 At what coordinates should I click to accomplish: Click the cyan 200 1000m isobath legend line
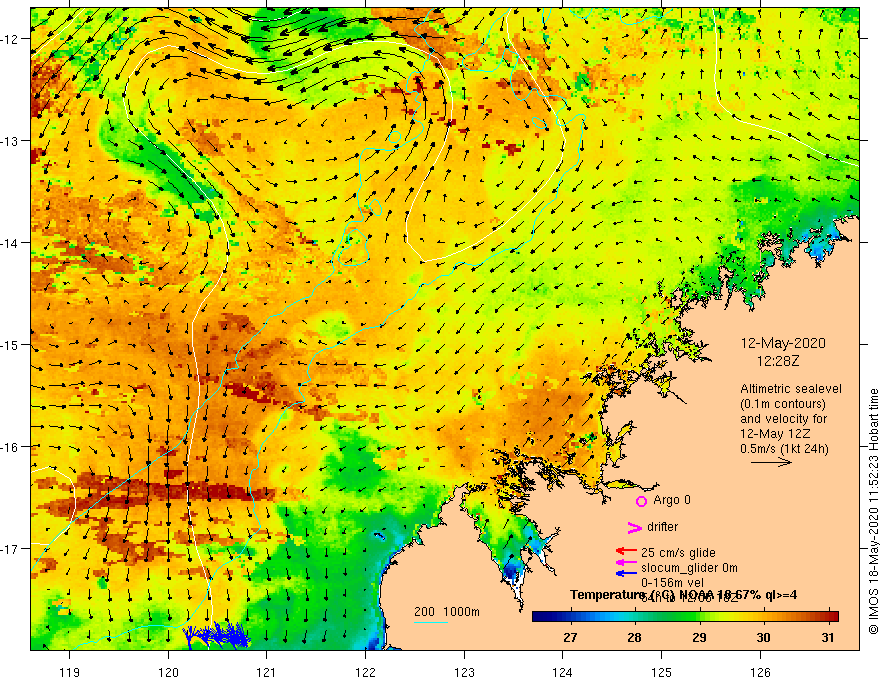coord(430,622)
